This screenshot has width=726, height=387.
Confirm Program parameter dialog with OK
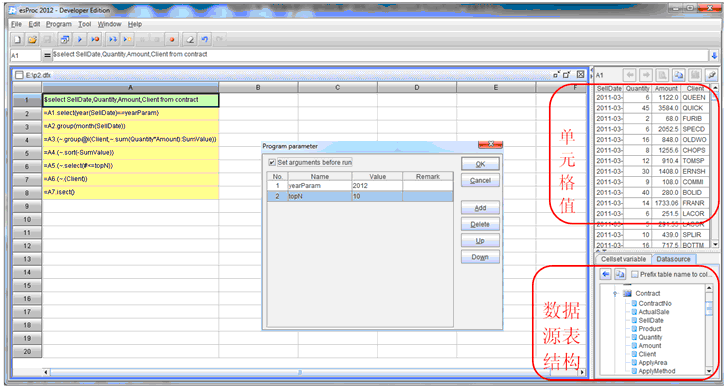click(x=480, y=164)
